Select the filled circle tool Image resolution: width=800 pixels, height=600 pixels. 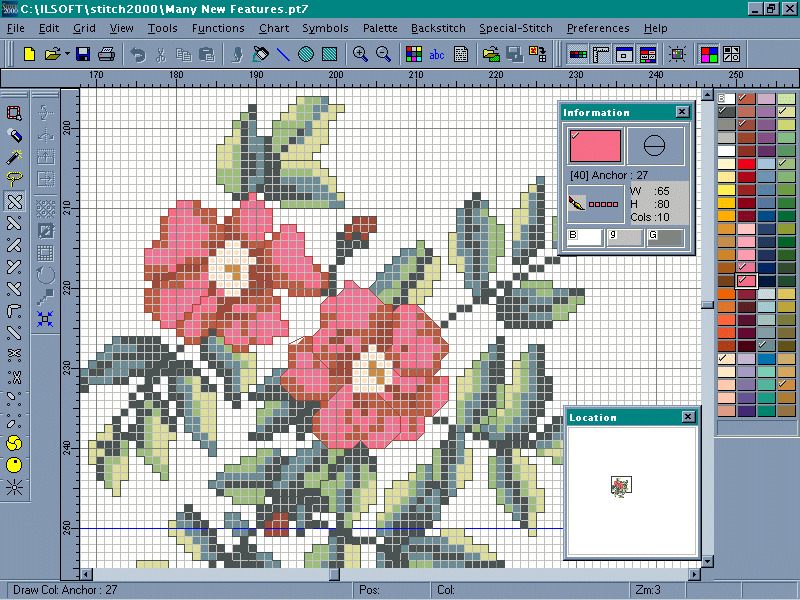click(x=306, y=54)
